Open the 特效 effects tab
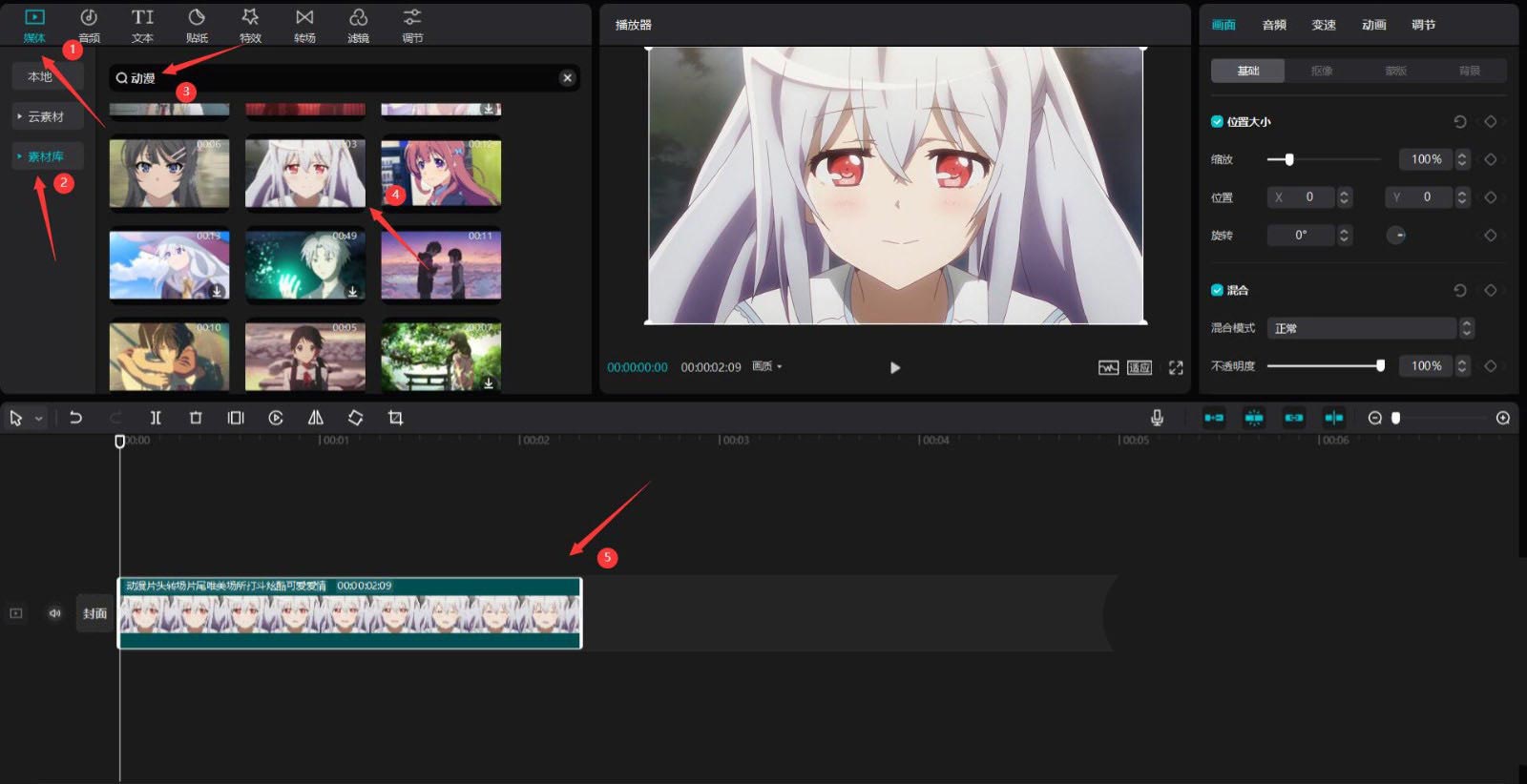The image size is (1527, 784). click(x=250, y=26)
